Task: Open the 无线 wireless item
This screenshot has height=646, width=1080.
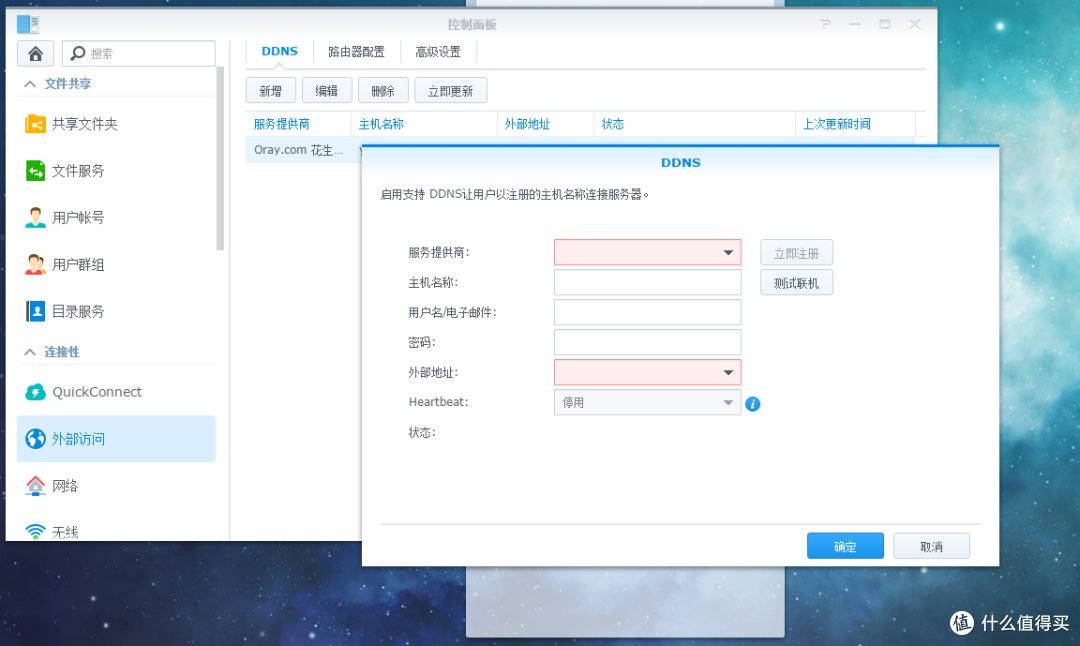Action: point(116,531)
